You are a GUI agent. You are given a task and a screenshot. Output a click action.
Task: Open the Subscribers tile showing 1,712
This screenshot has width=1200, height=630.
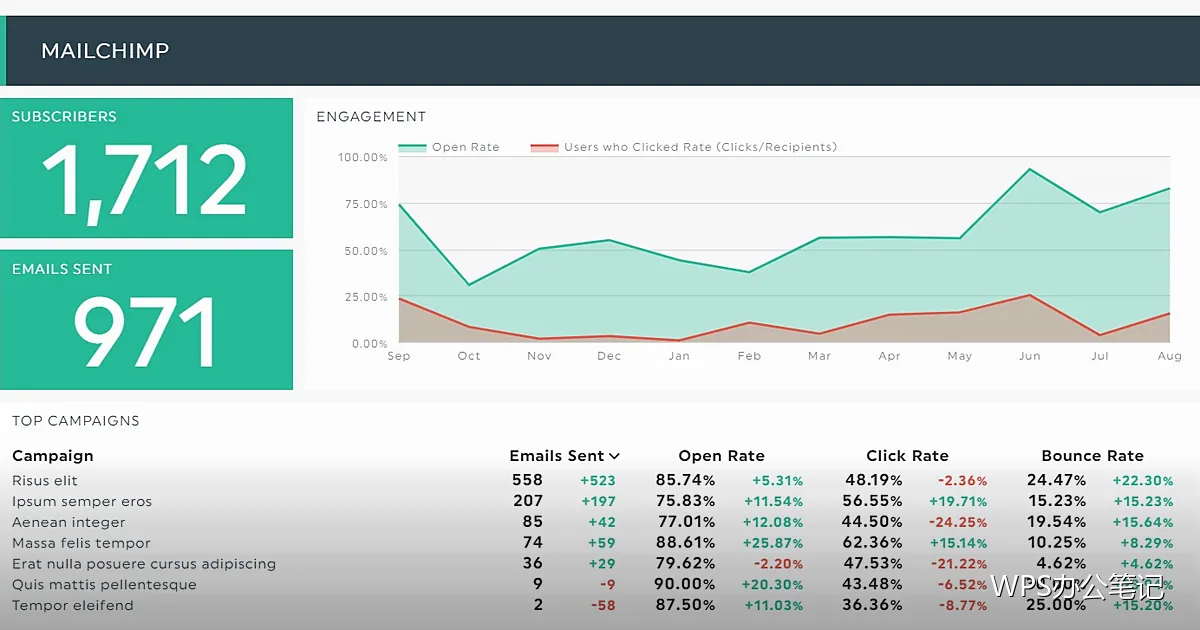tap(146, 168)
